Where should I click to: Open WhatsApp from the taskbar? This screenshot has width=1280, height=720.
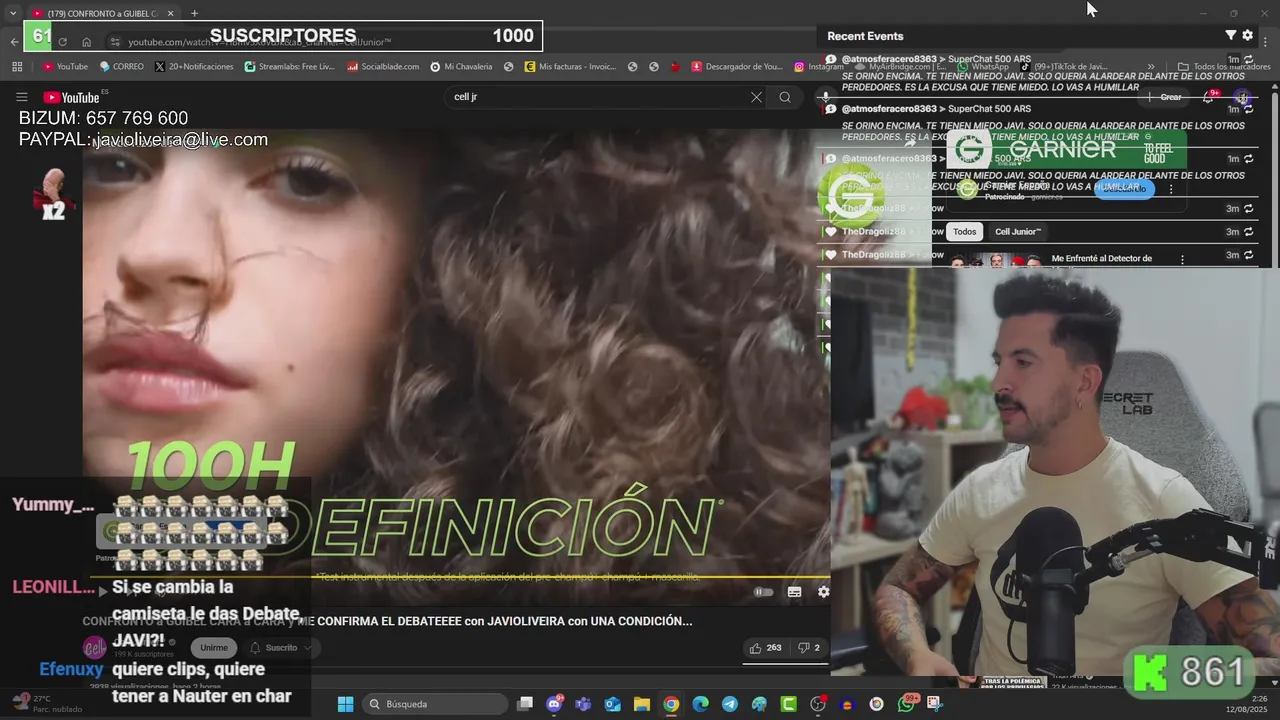click(x=906, y=704)
